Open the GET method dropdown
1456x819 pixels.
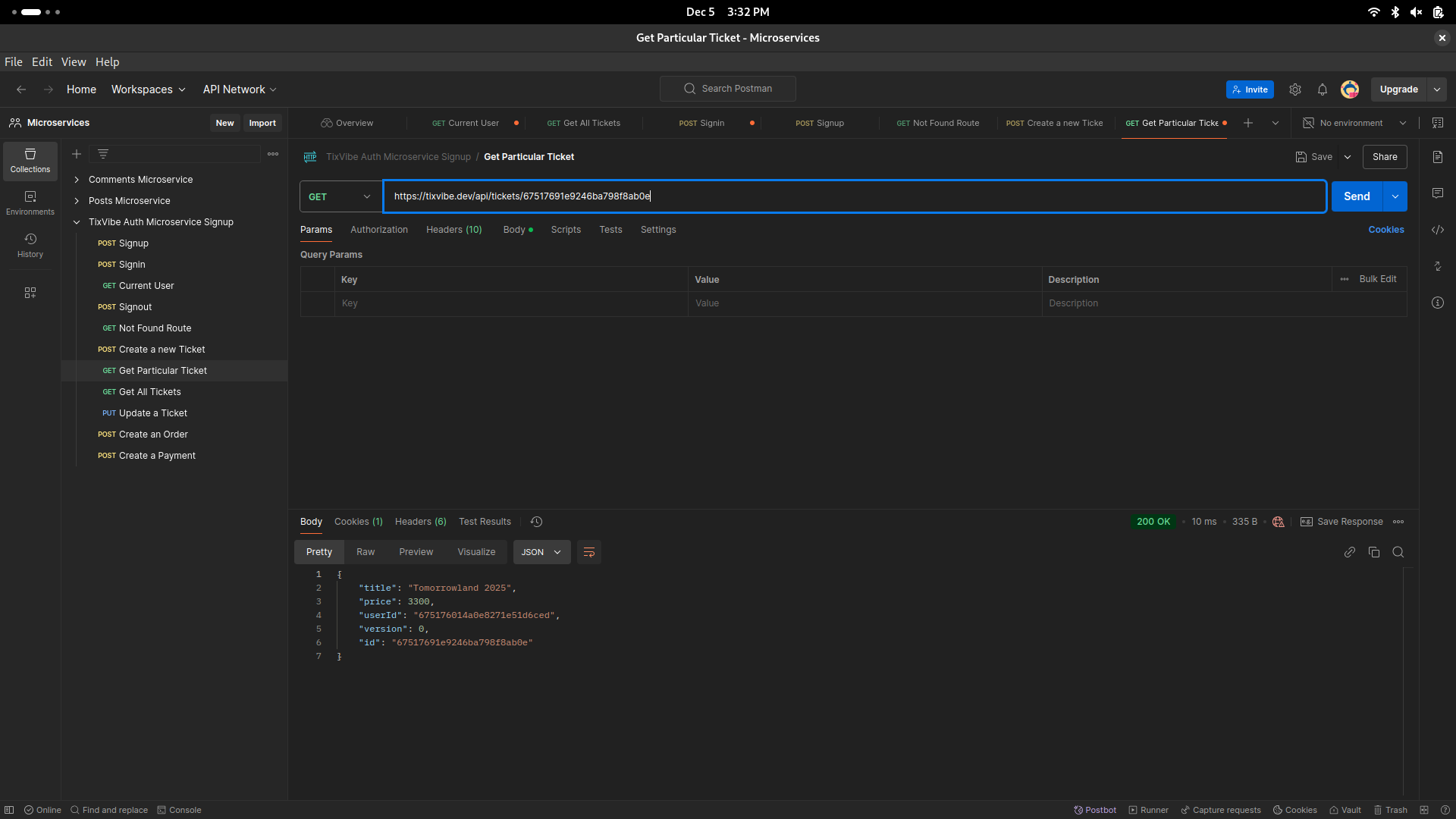tap(340, 196)
